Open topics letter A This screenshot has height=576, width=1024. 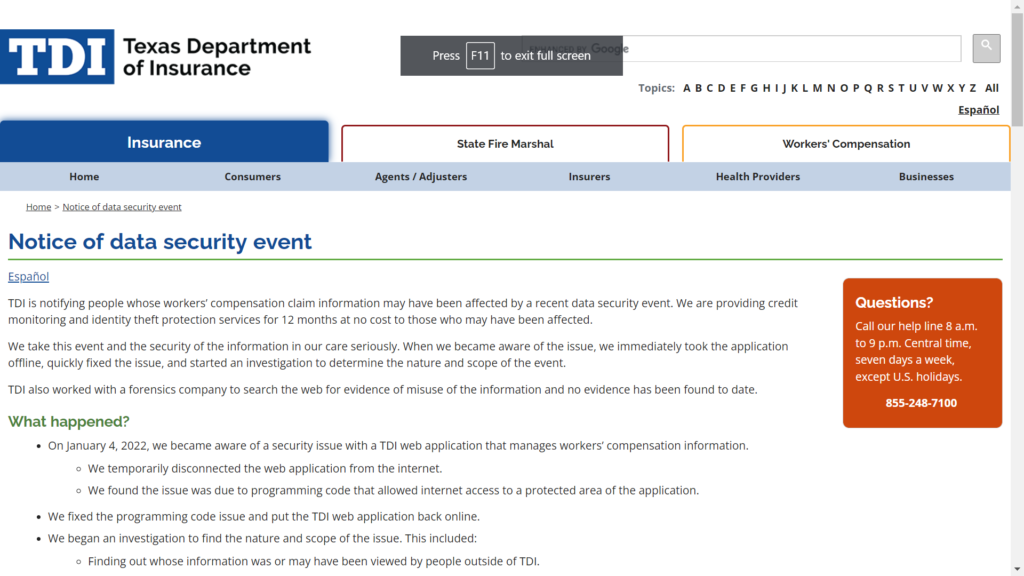tap(686, 88)
